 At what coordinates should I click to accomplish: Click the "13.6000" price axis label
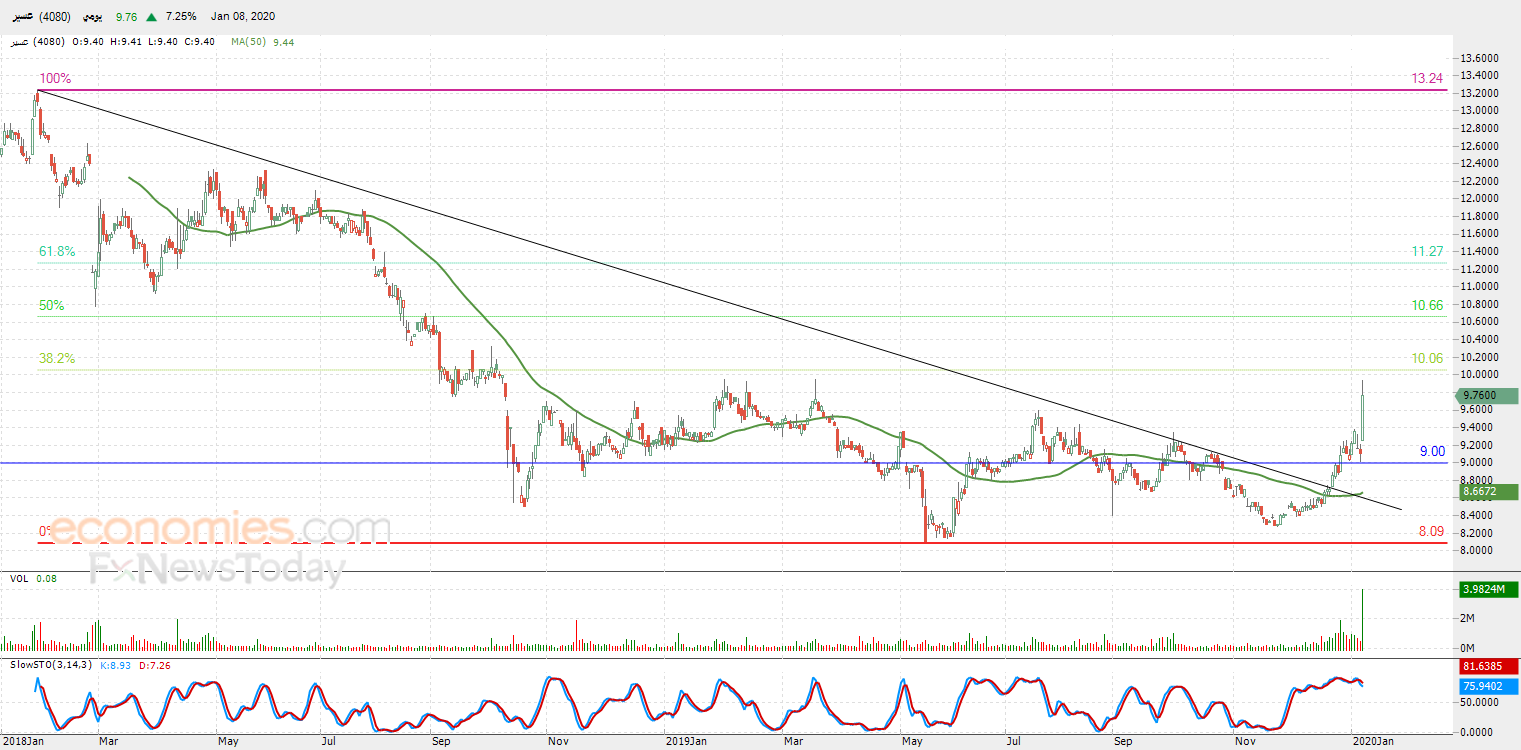coord(1481,59)
